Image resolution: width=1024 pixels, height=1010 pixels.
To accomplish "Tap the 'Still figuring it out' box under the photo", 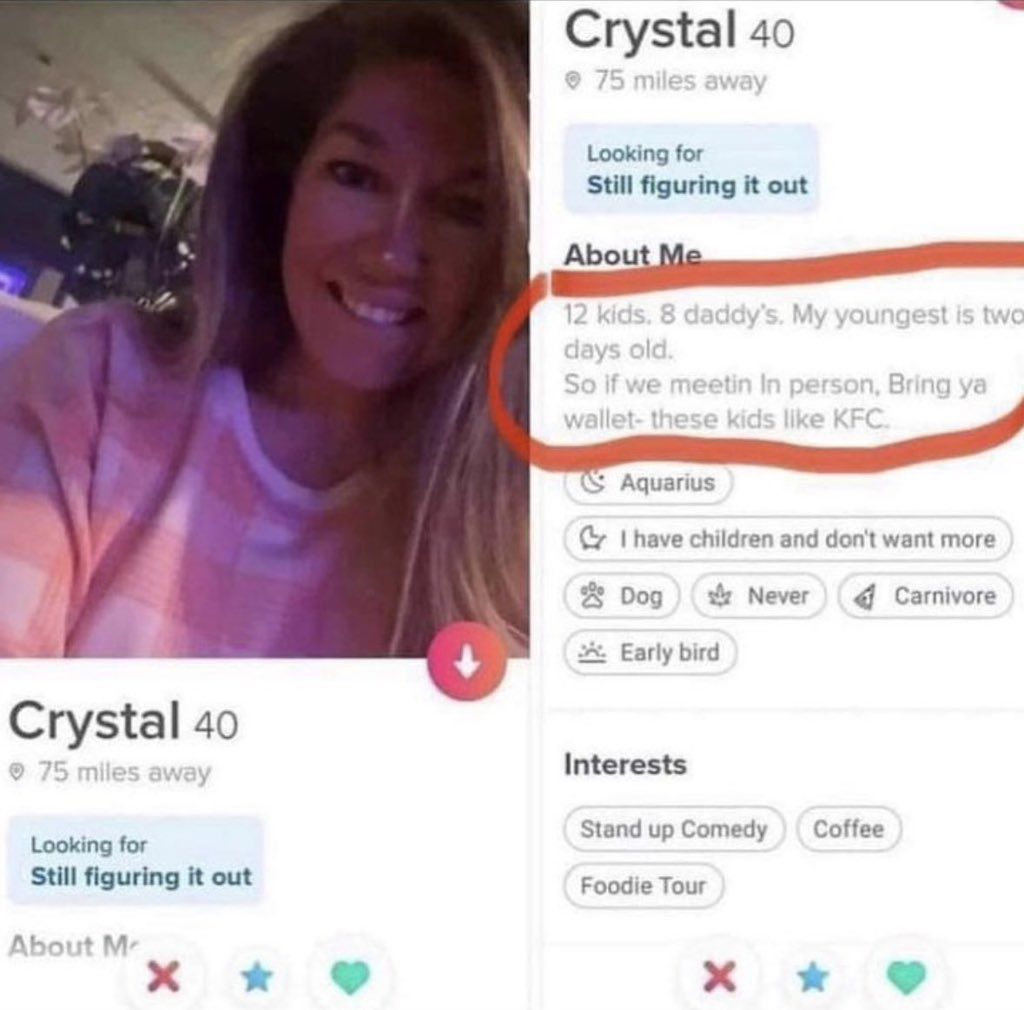I will (x=135, y=860).
